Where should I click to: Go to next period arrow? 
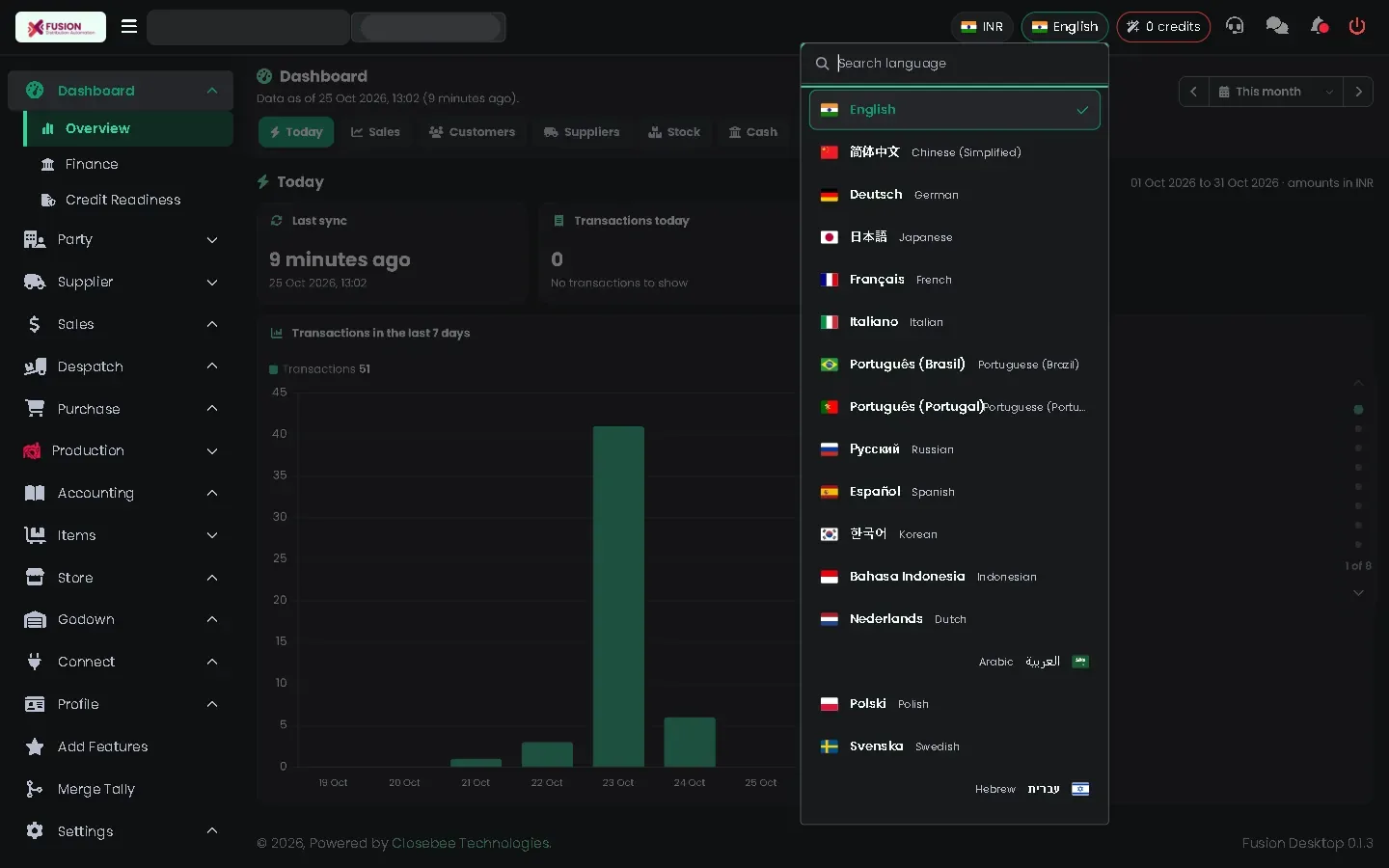[x=1358, y=92]
